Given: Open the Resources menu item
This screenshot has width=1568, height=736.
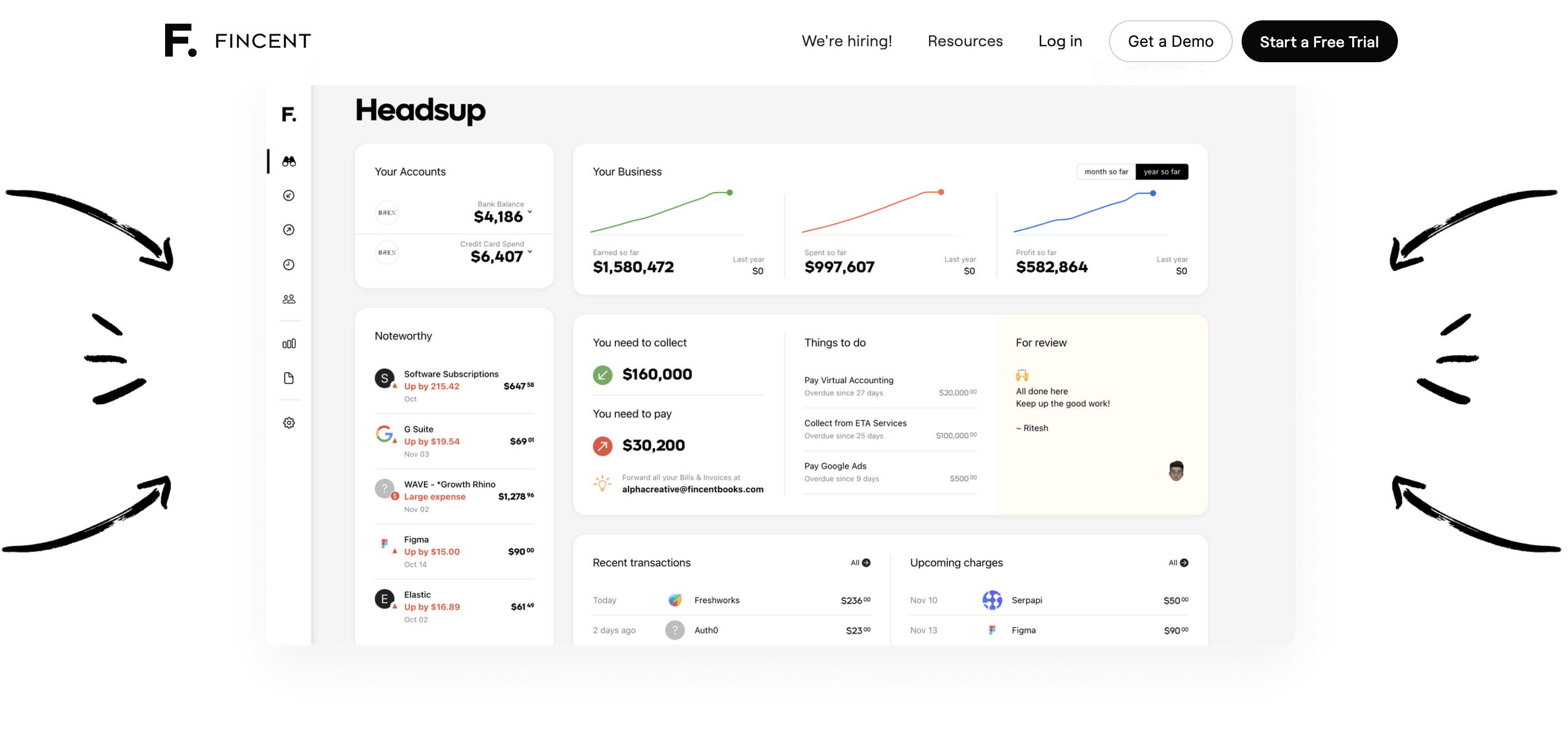Looking at the screenshot, I should click(964, 41).
